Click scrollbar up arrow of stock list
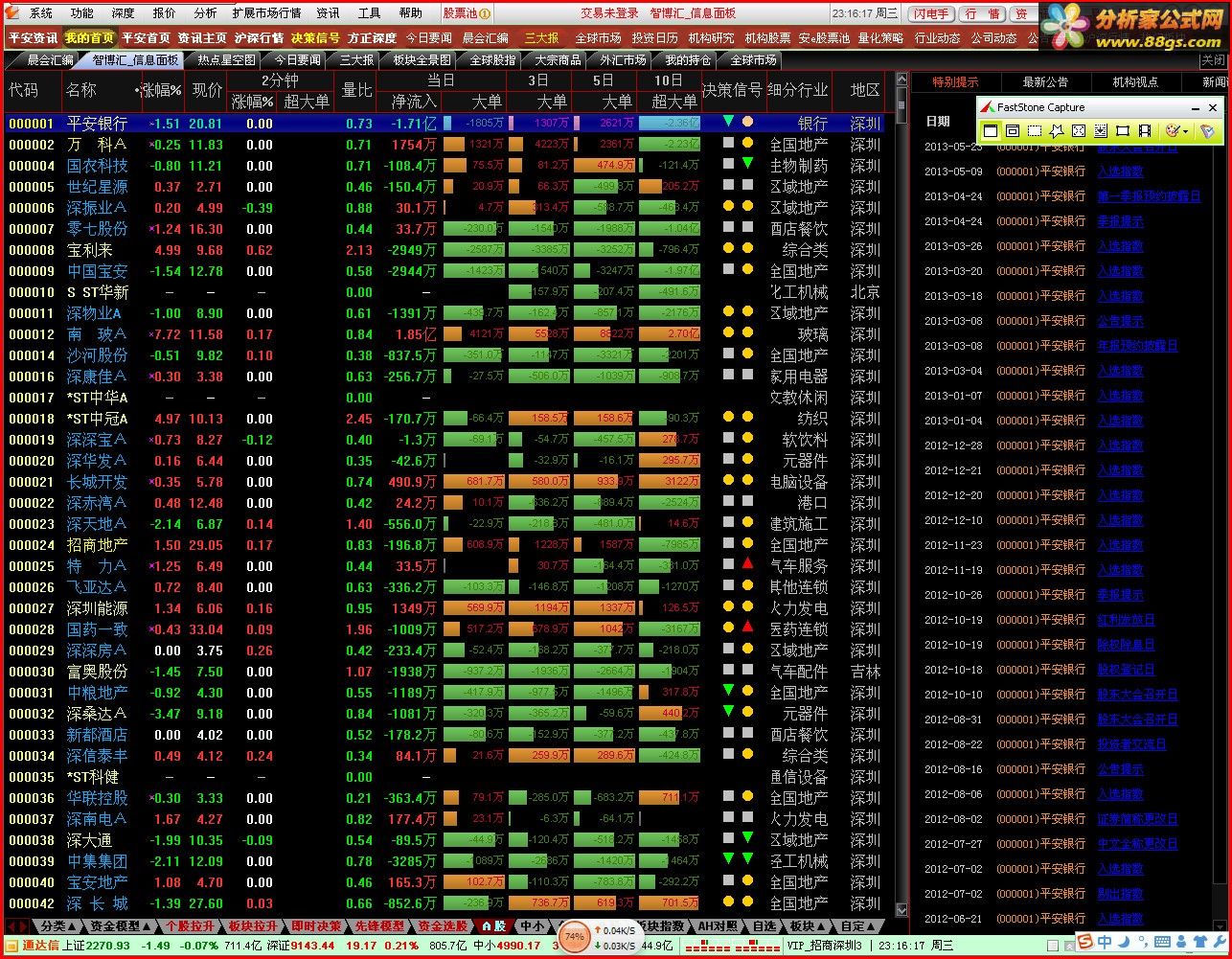The height and width of the screenshot is (959, 1232). (x=901, y=80)
